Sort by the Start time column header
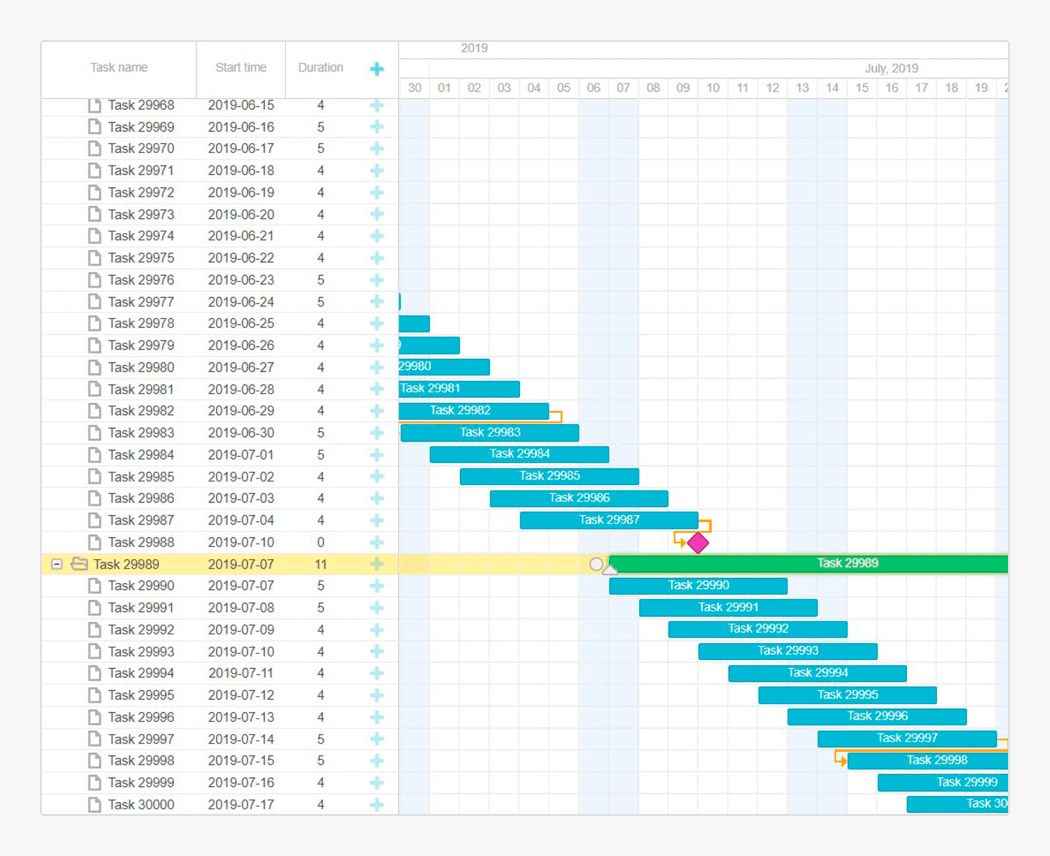 (x=241, y=68)
